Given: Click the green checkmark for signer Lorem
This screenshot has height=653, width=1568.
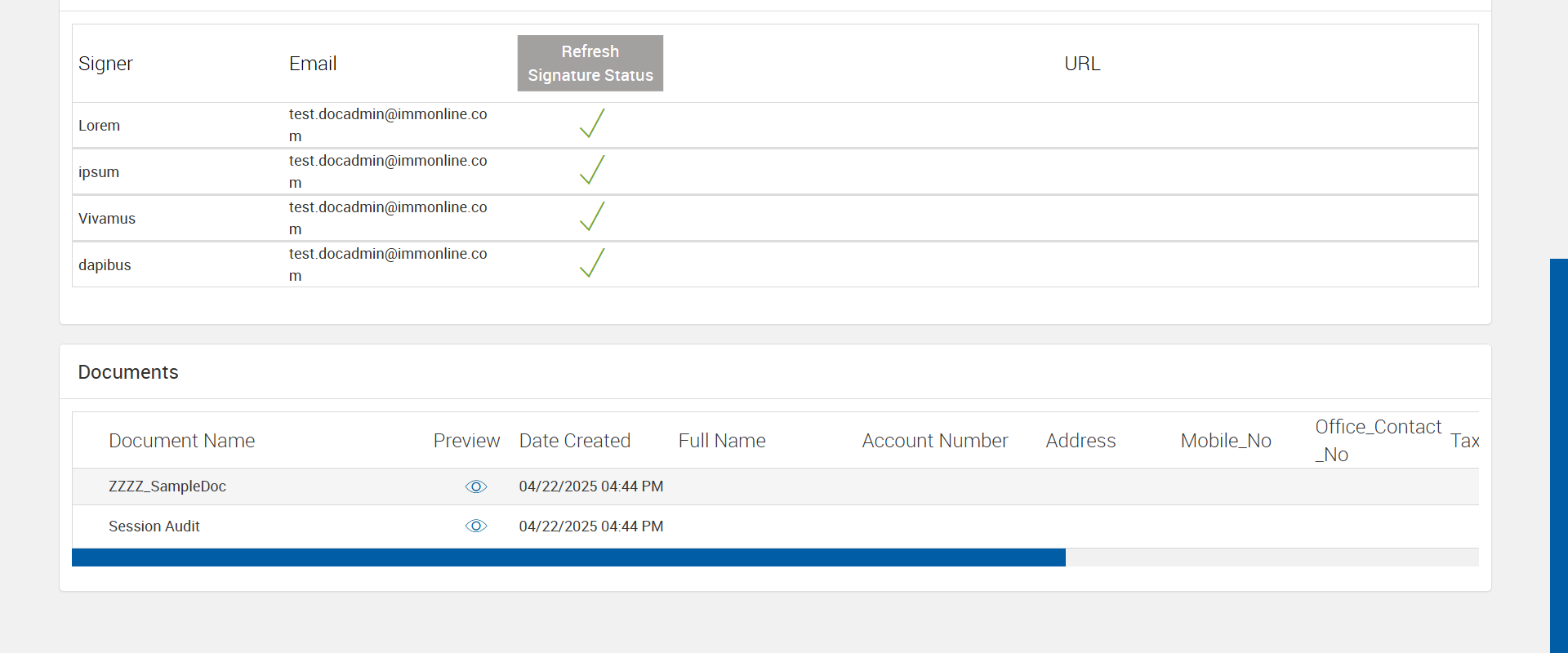Looking at the screenshot, I should pyautogui.click(x=592, y=123).
